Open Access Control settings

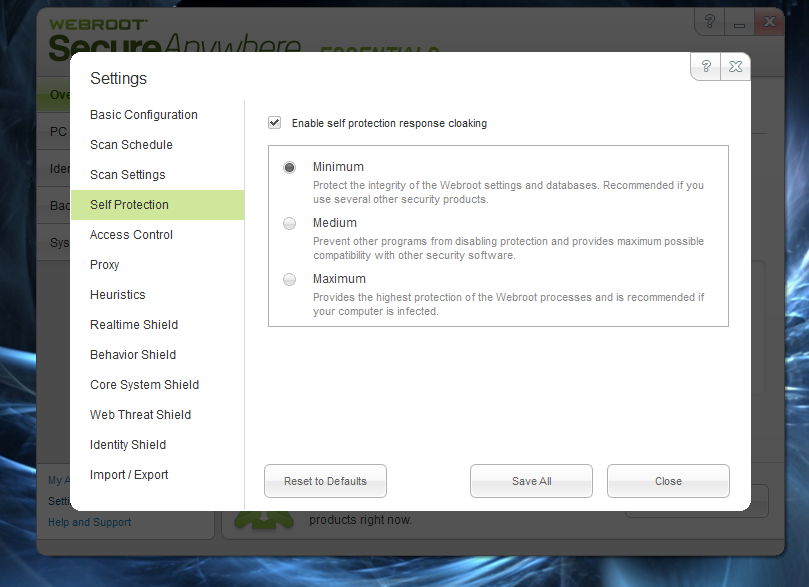click(157, 235)
